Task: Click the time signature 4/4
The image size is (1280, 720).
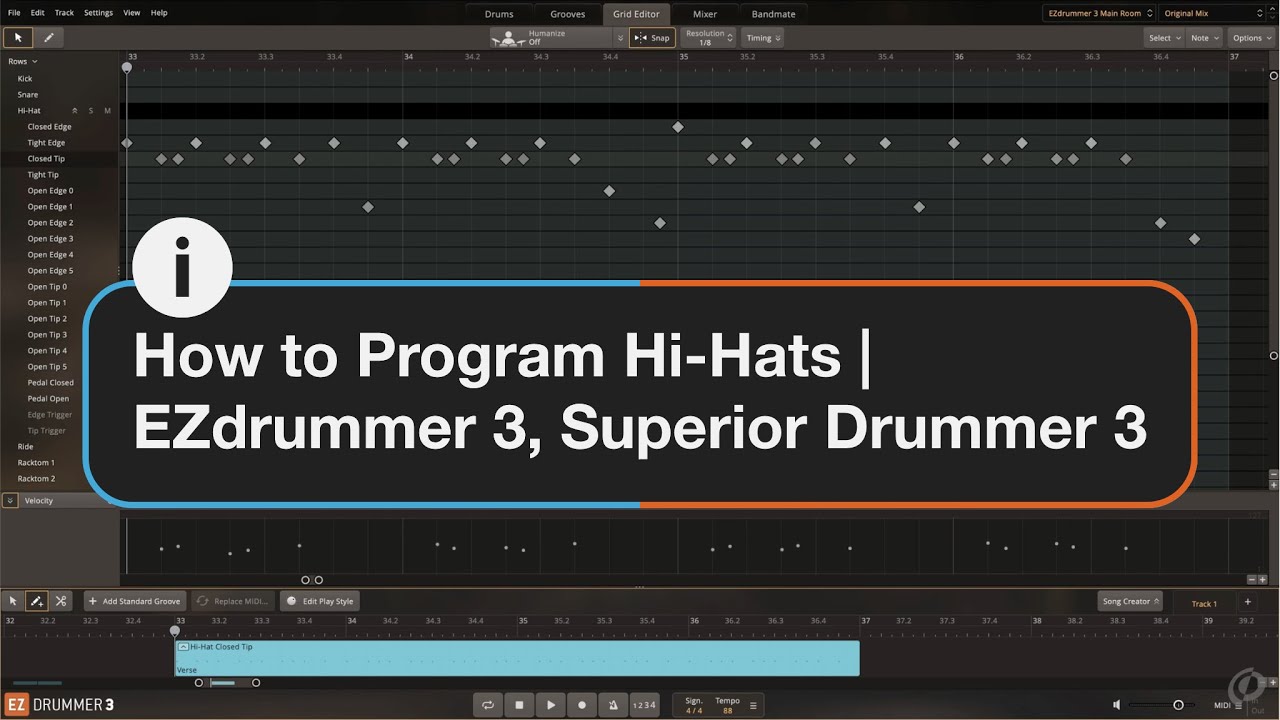Action: 694,710
